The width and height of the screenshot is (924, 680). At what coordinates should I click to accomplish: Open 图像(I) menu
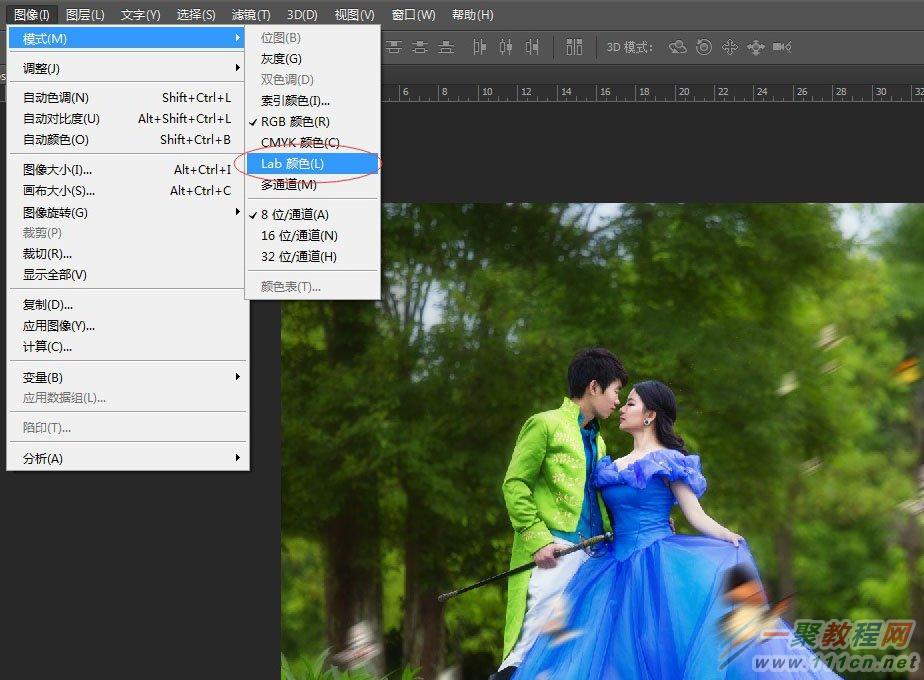click(31, 15)
